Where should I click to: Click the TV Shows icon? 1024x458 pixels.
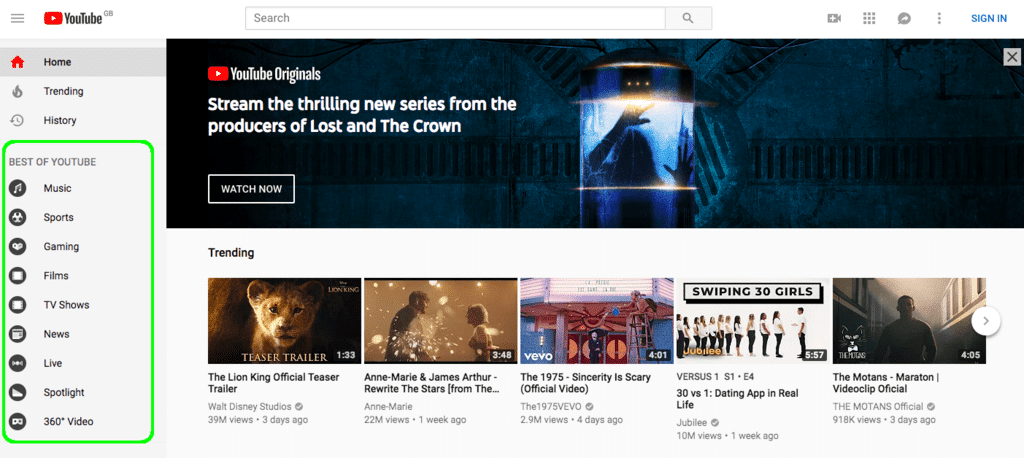pos(18,305)
